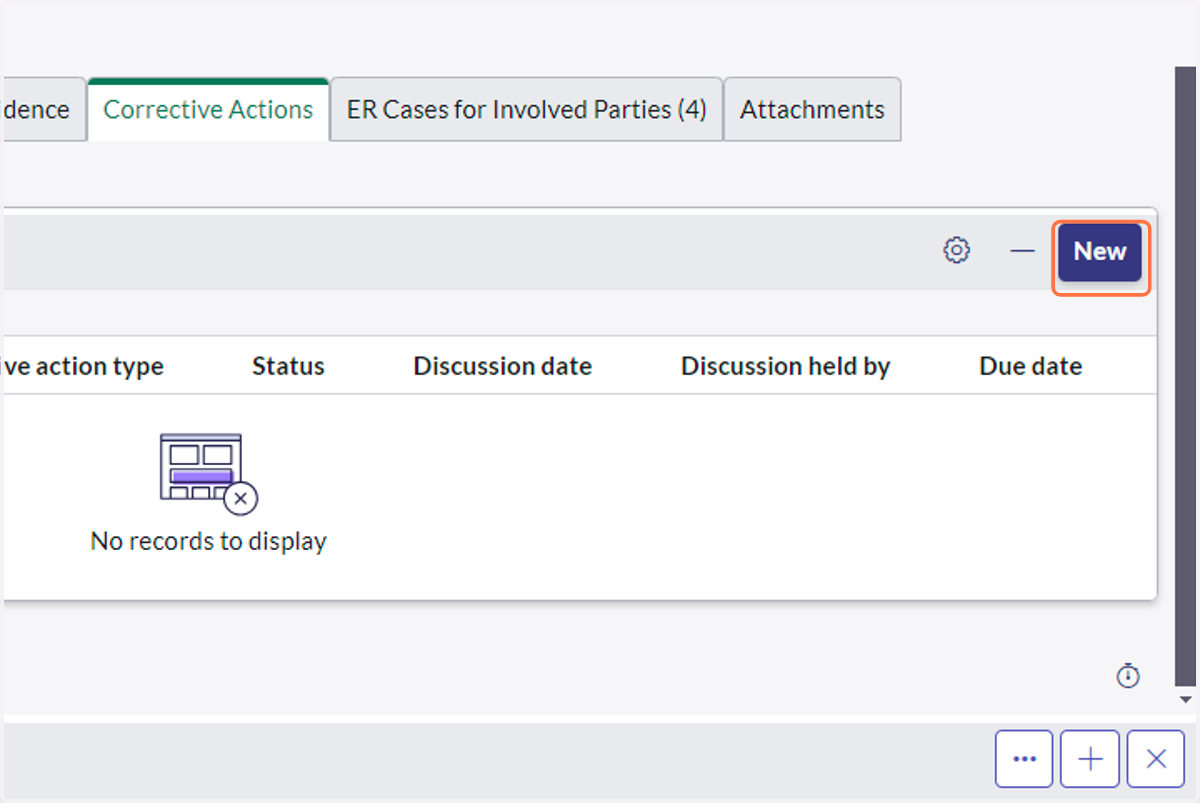Viewport: 1200px width, 803px height.
Task: Open the Attachments tab
Action: pyautogui.click(x=812, y=110)
